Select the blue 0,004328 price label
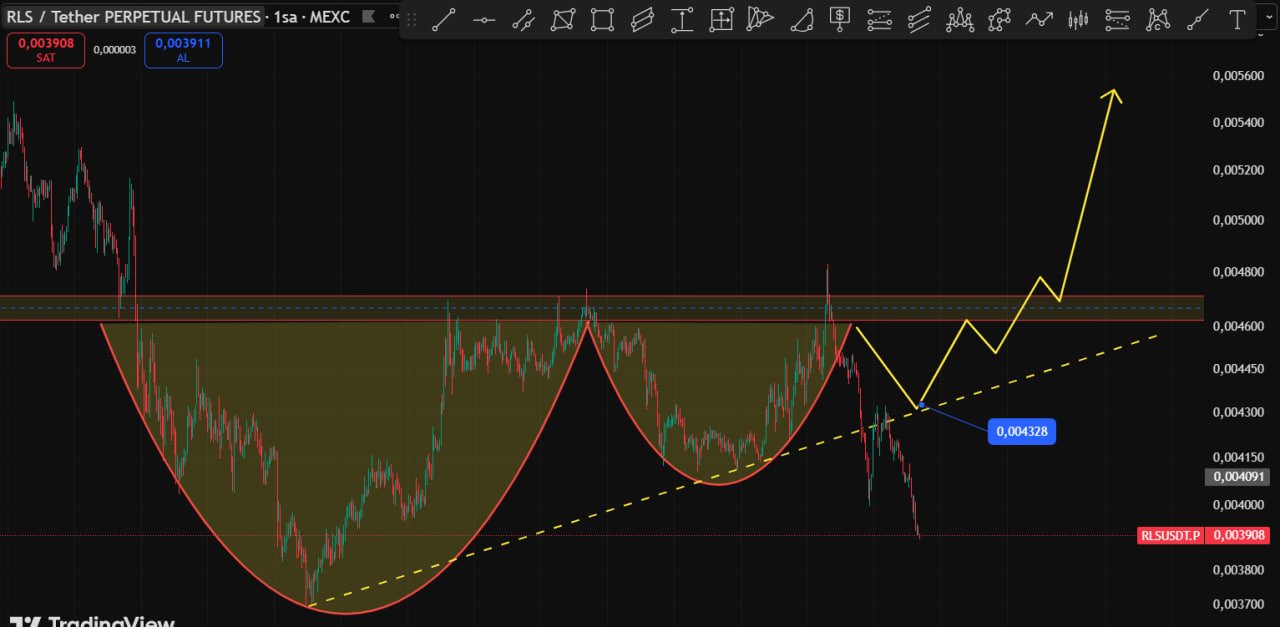The height and width of the screenshot is (627, 1280). [x=1022, y=431]
